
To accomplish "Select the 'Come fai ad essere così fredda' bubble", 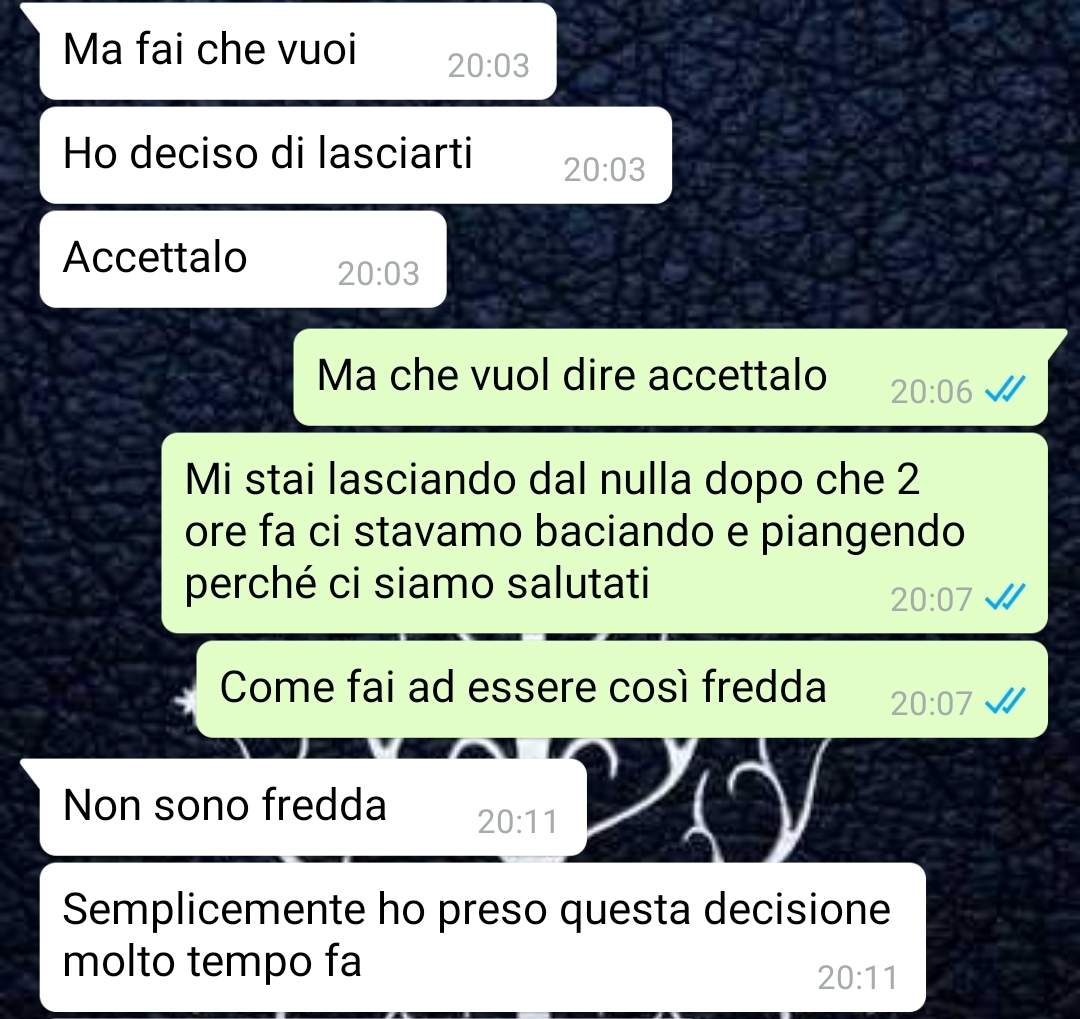I will pos(622,689).
